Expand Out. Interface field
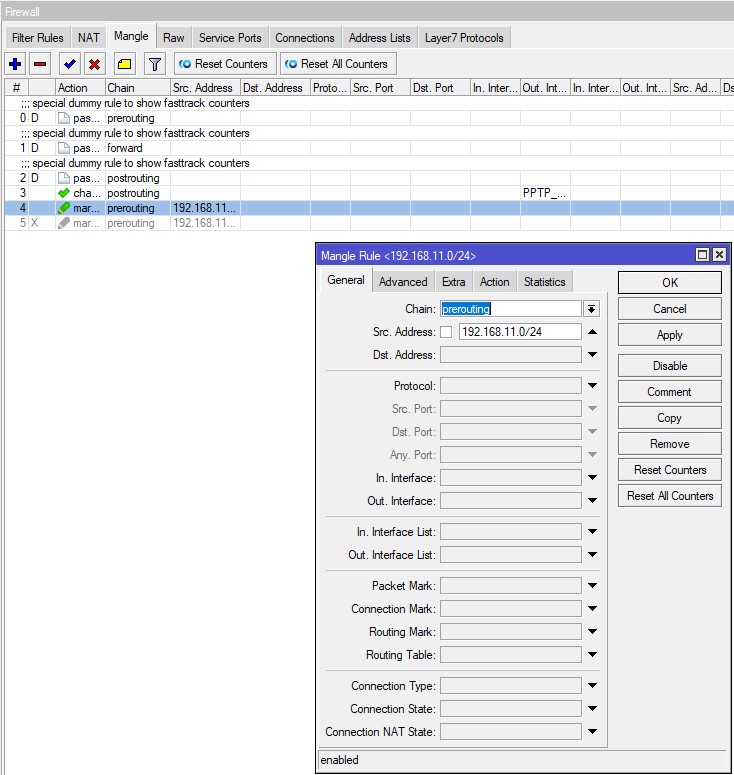 [592, 501]
